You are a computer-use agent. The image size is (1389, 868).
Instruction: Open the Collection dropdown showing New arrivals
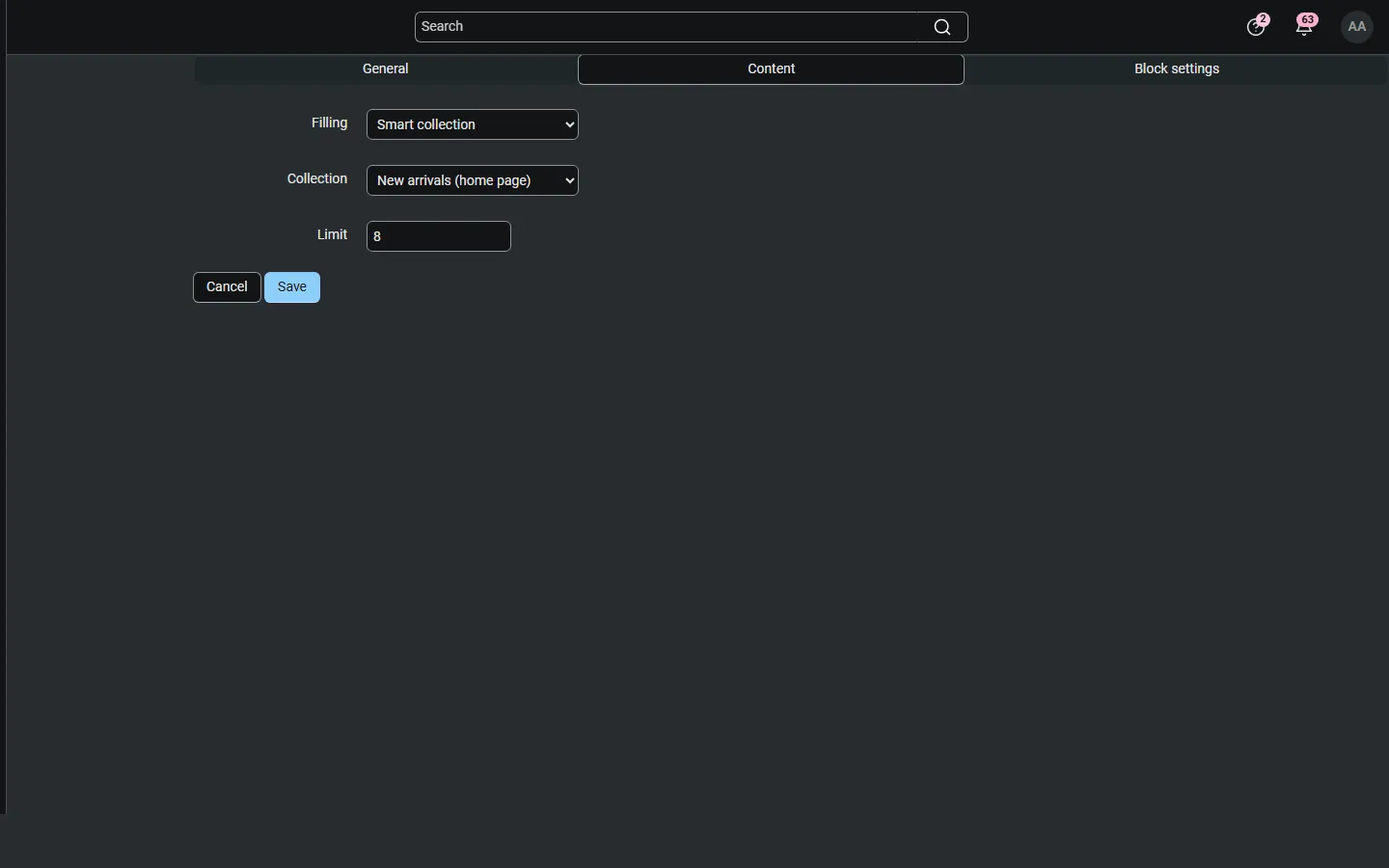tap(473, 180)
